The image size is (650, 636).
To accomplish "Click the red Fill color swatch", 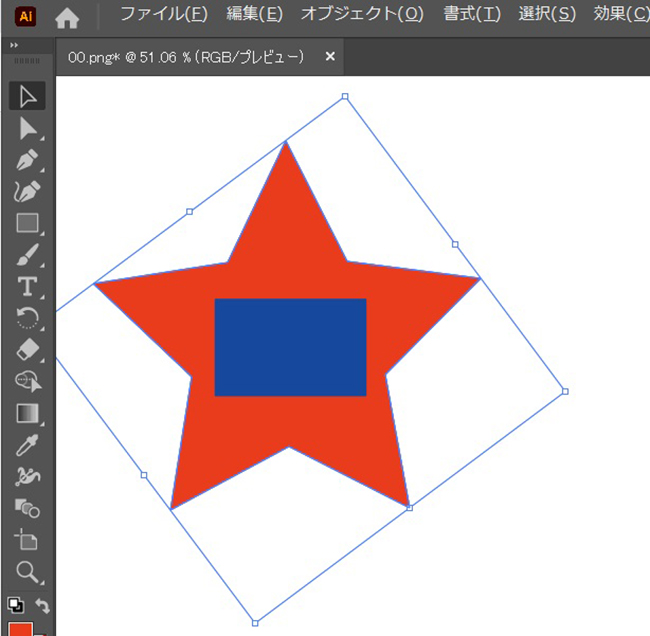I will tap(20, 629).
